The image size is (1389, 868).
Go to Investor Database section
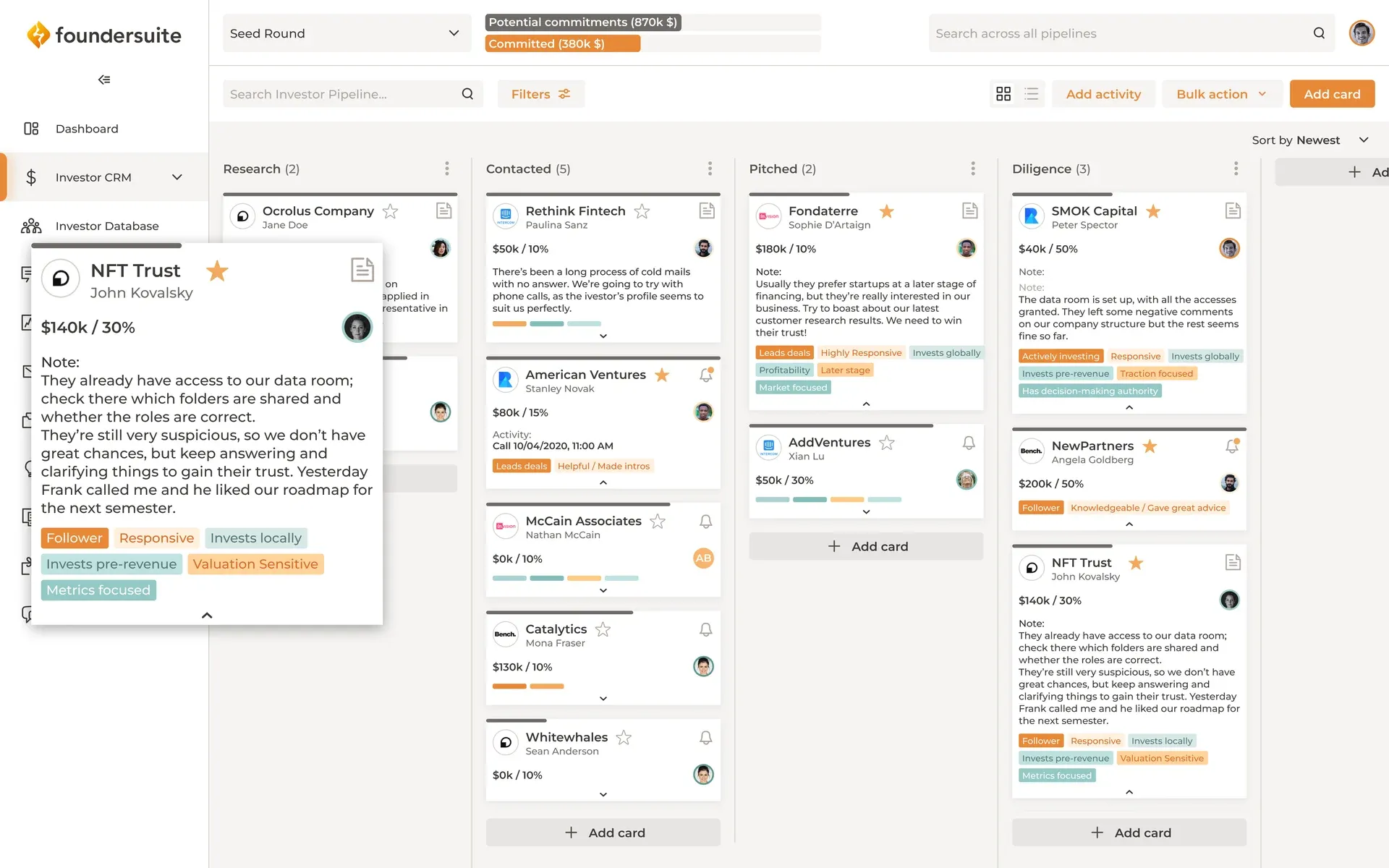[x=106, y=226]
